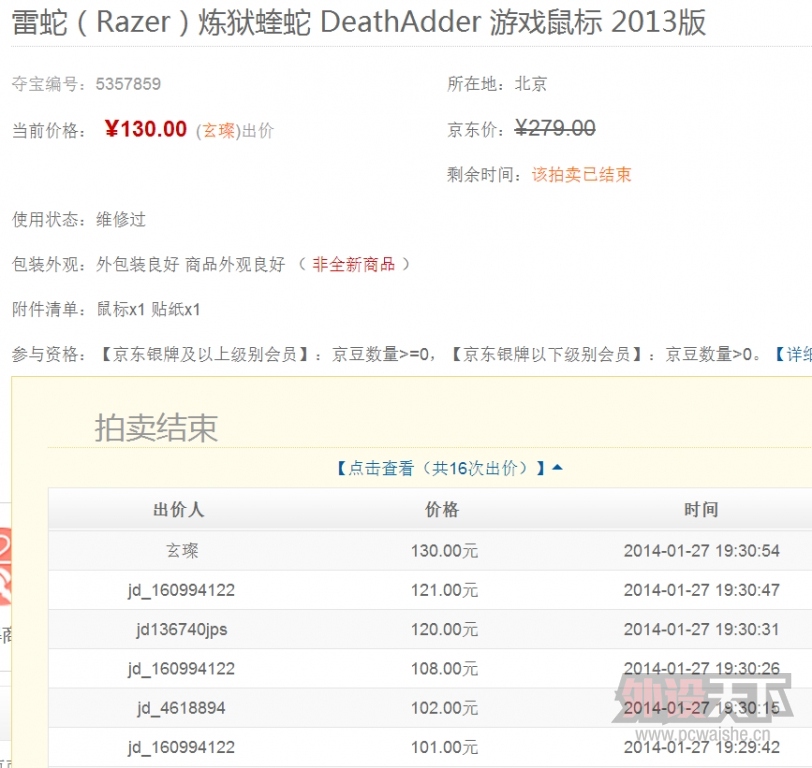
Task: Click the 该拍卖已结束 status text
Action: click(582, 175)
